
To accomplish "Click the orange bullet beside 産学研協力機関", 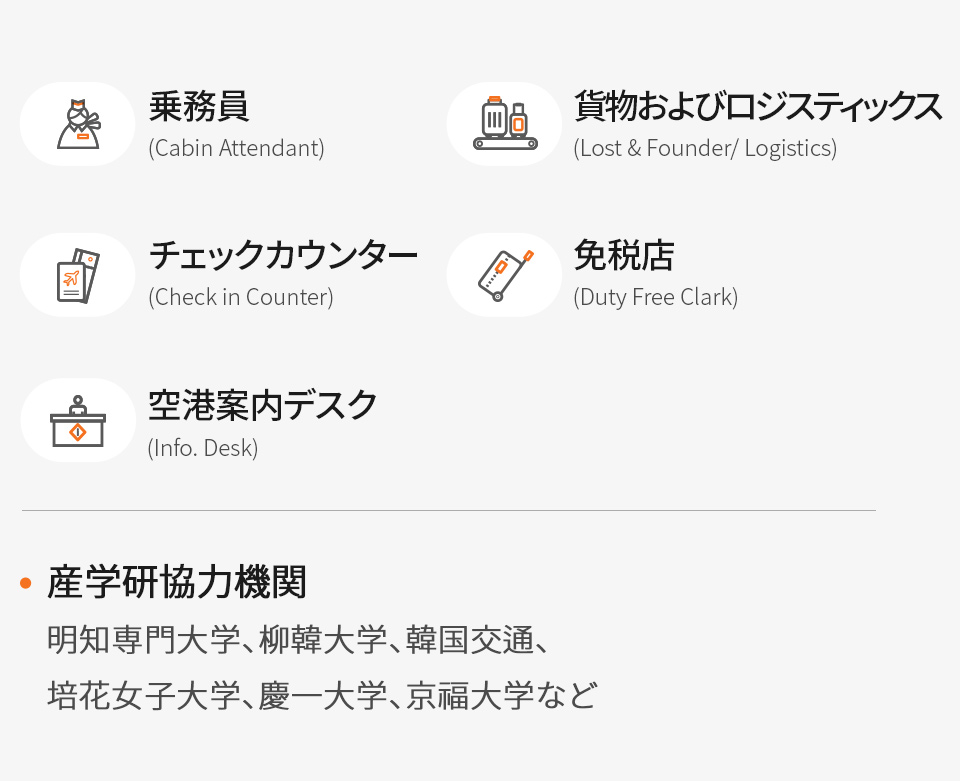I will [26, 583].
